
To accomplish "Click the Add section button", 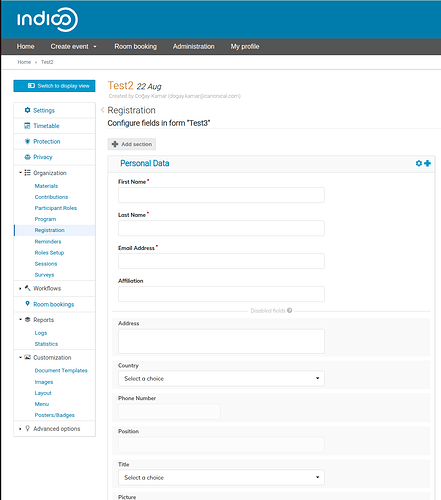I will [132, 144].
